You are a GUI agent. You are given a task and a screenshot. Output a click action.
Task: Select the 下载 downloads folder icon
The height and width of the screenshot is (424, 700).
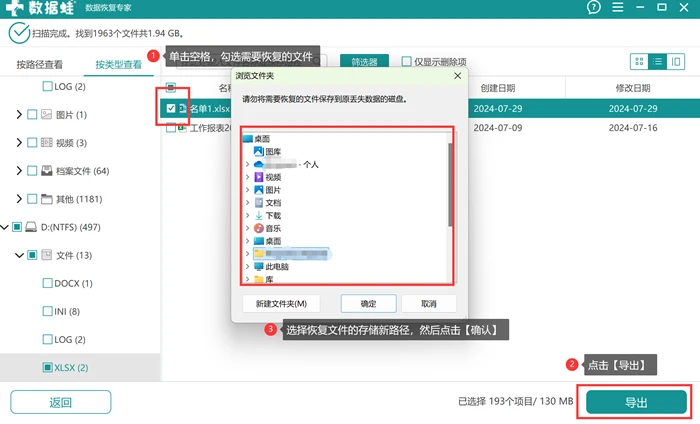coord(258,216)
